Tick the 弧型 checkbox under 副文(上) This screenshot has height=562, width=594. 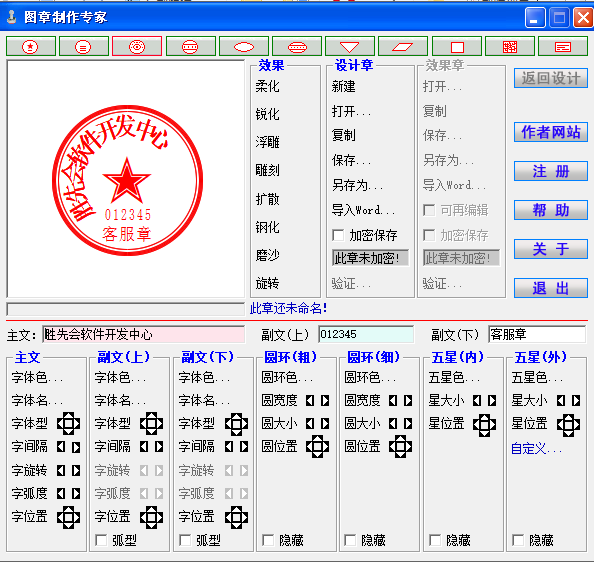101,540
